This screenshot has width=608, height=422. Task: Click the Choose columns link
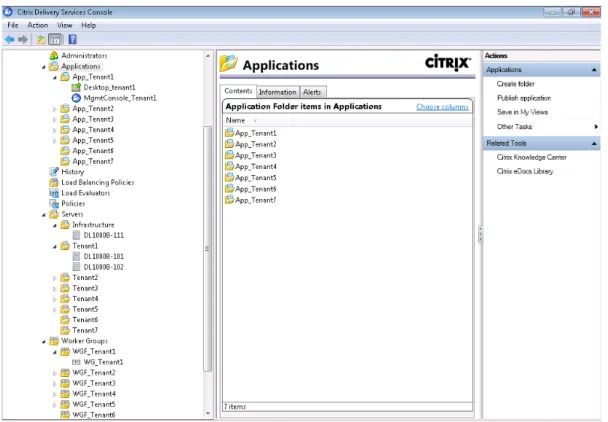pos(442,107)
